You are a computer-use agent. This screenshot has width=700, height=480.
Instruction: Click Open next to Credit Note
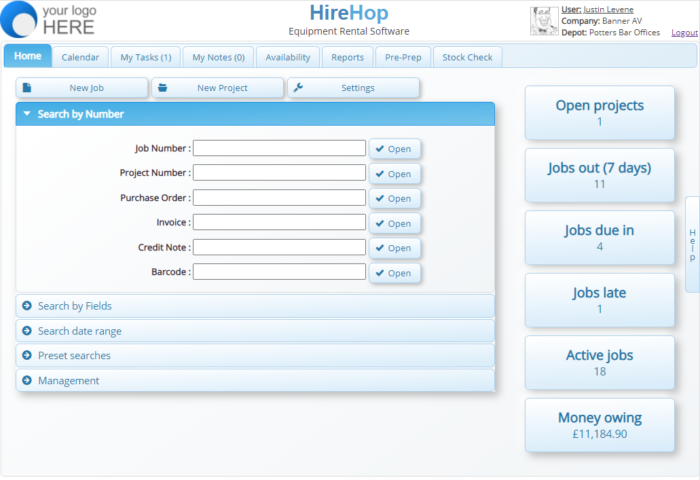394,248
